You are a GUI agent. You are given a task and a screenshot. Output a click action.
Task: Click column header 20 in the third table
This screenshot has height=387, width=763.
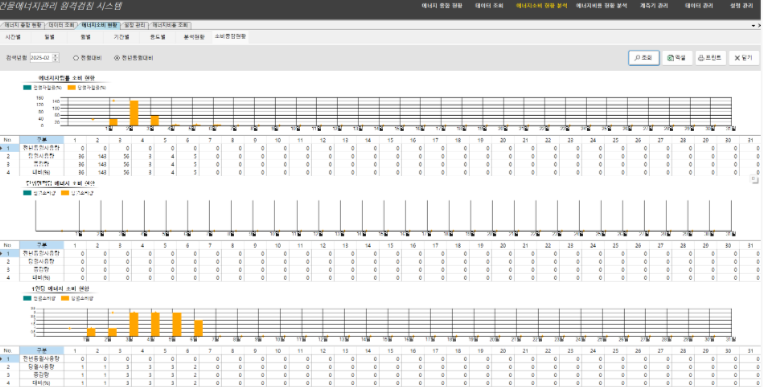coord(503,350)
